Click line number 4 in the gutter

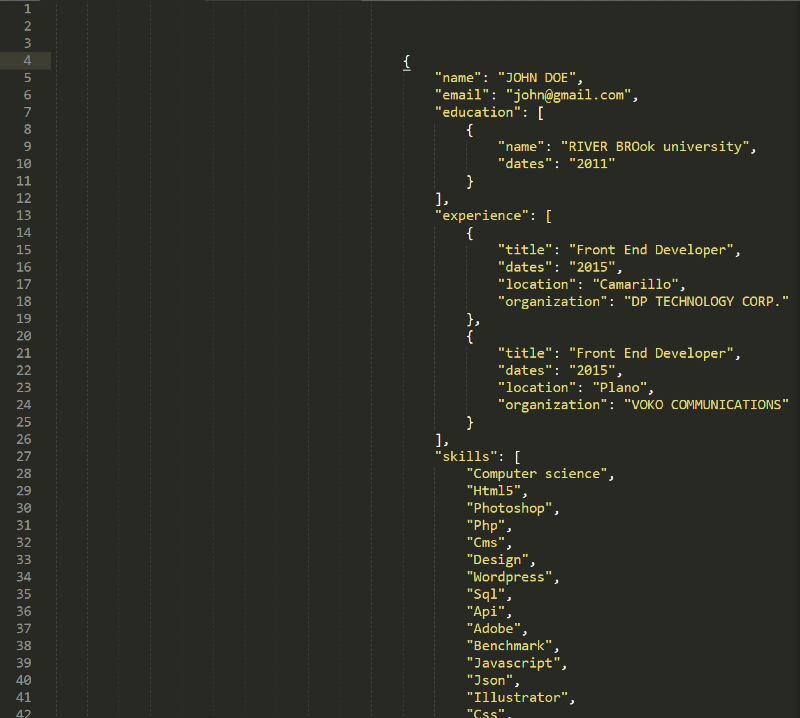click(27, 61)
